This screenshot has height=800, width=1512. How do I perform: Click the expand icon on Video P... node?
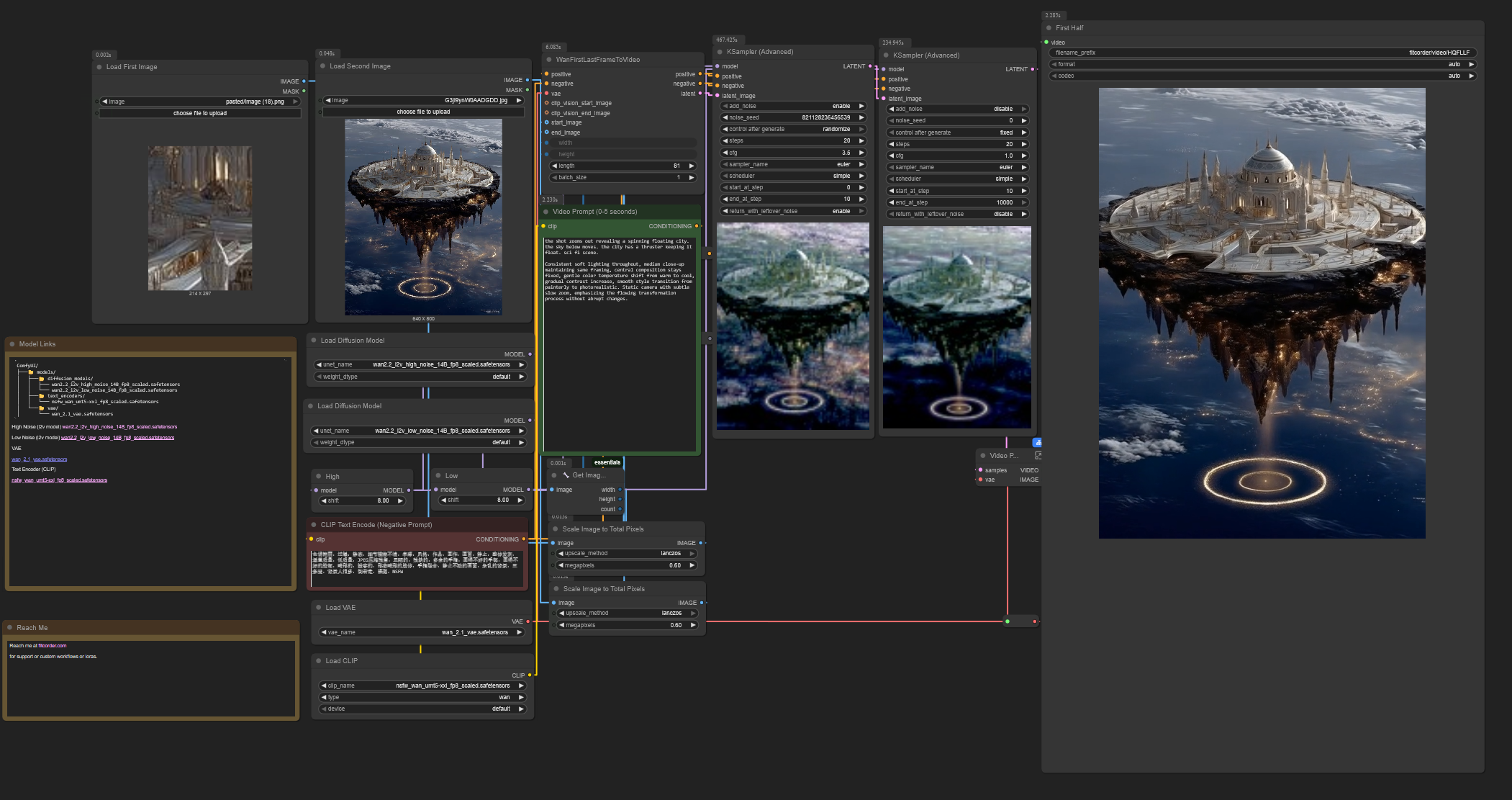pyautogui.click(x=1038, y=456)
